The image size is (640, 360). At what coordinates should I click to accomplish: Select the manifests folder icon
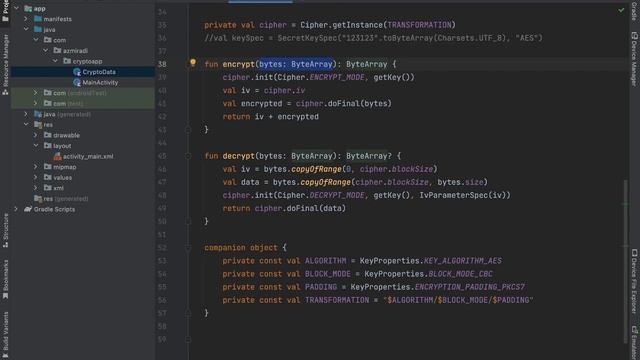pos(38,19)
